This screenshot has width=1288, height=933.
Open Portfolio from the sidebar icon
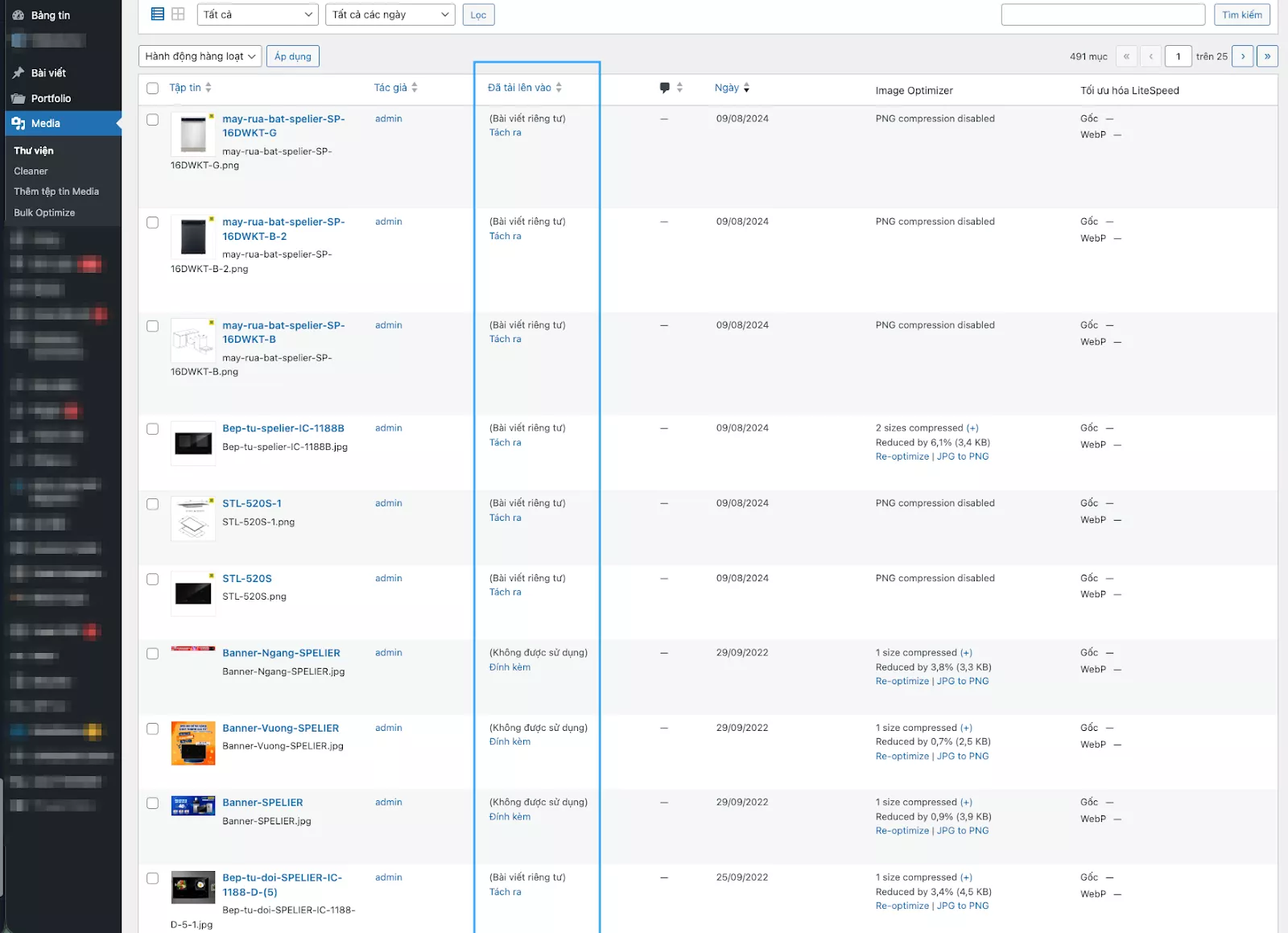(18, 98)
